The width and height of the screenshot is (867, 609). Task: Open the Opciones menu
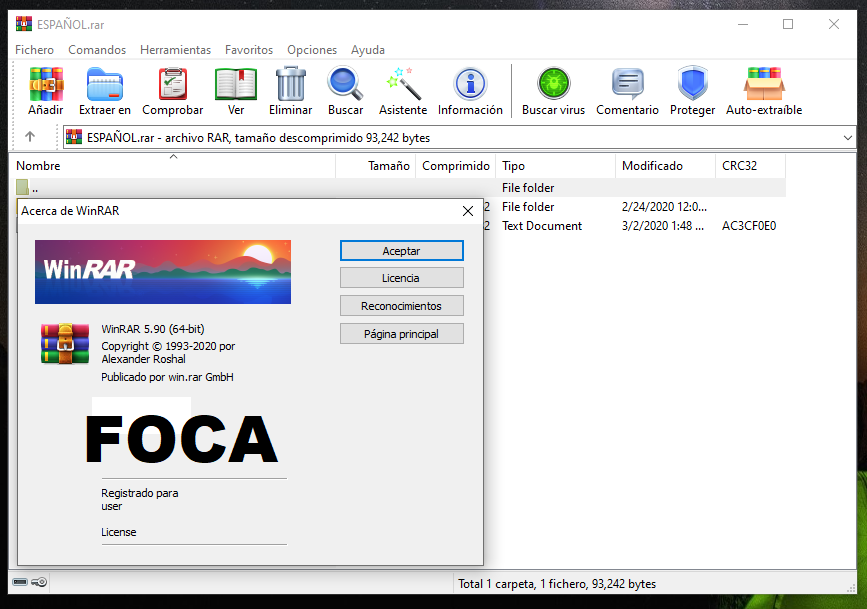[x=312, y=50]
